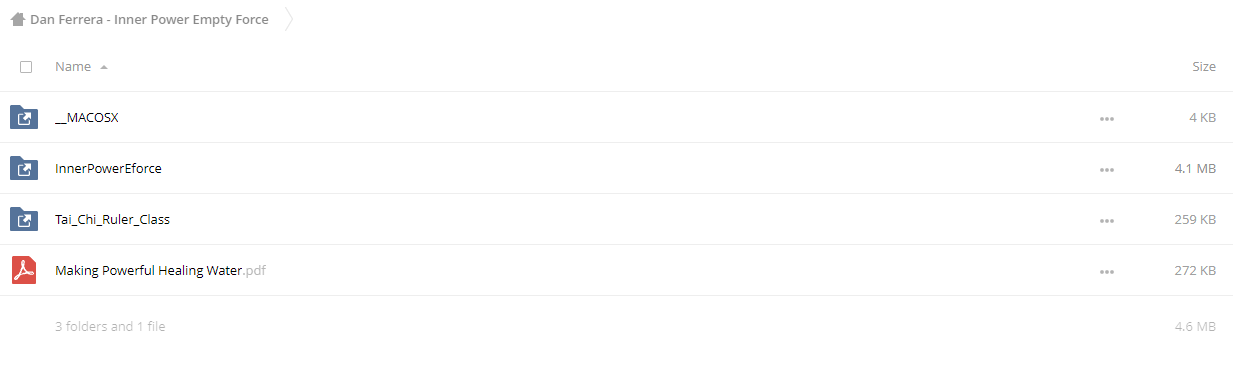Click the Dan Ferrera breadcrumb title
The height and width of the screenshot is (371, 1233).
[149, 19]
